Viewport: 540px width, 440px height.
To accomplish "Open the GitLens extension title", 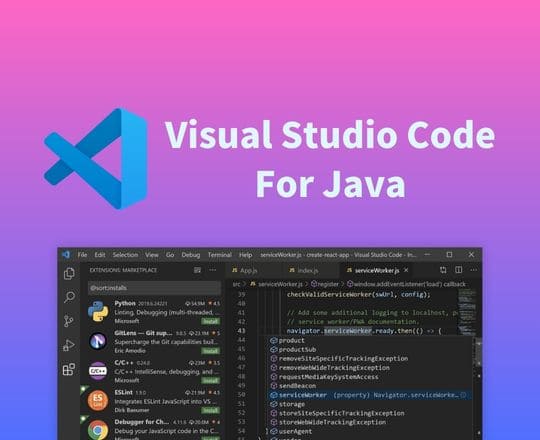I will [x=143, y=333].
